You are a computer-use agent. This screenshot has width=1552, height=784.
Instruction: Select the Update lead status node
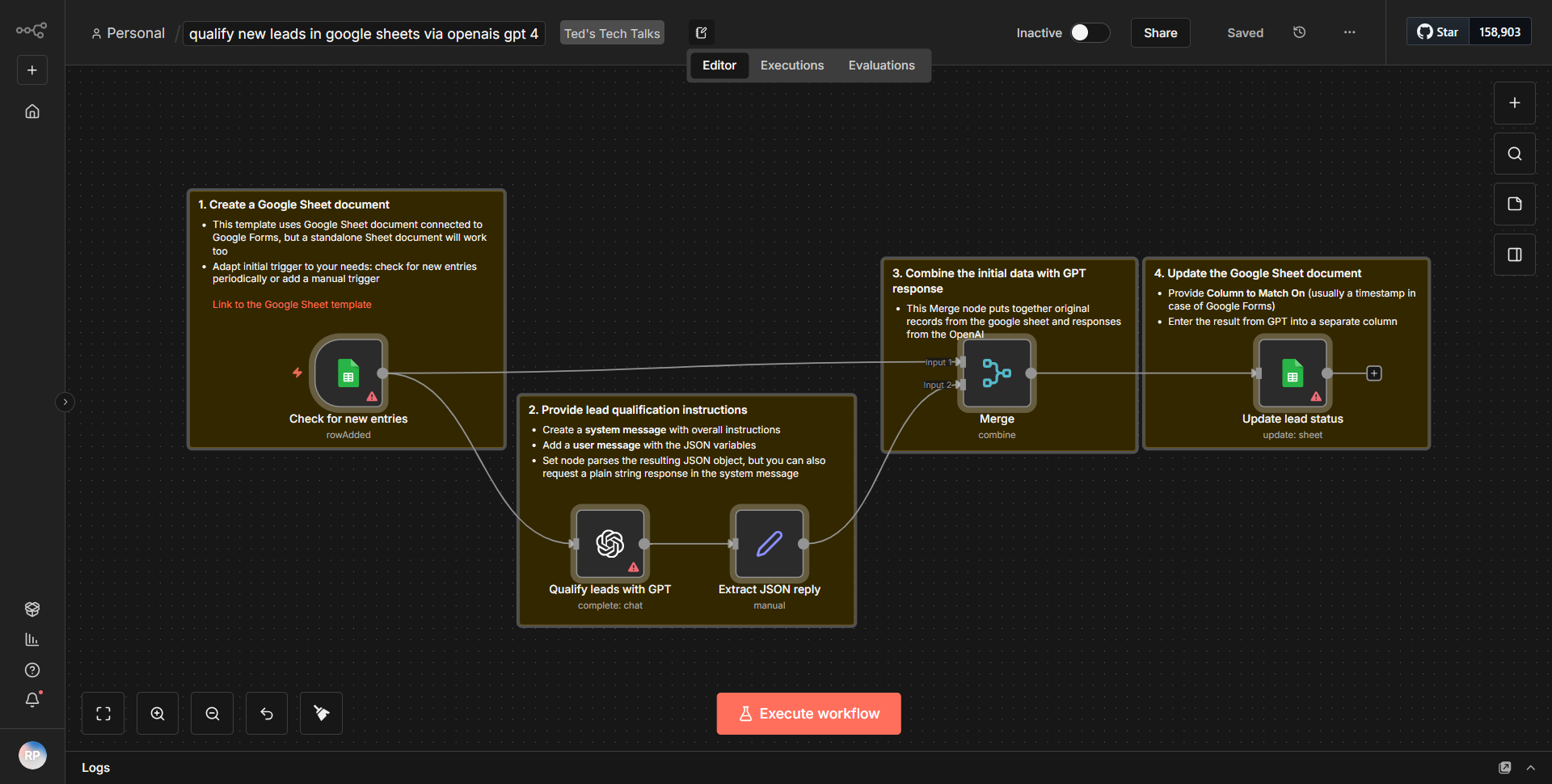pos(1293,373)
